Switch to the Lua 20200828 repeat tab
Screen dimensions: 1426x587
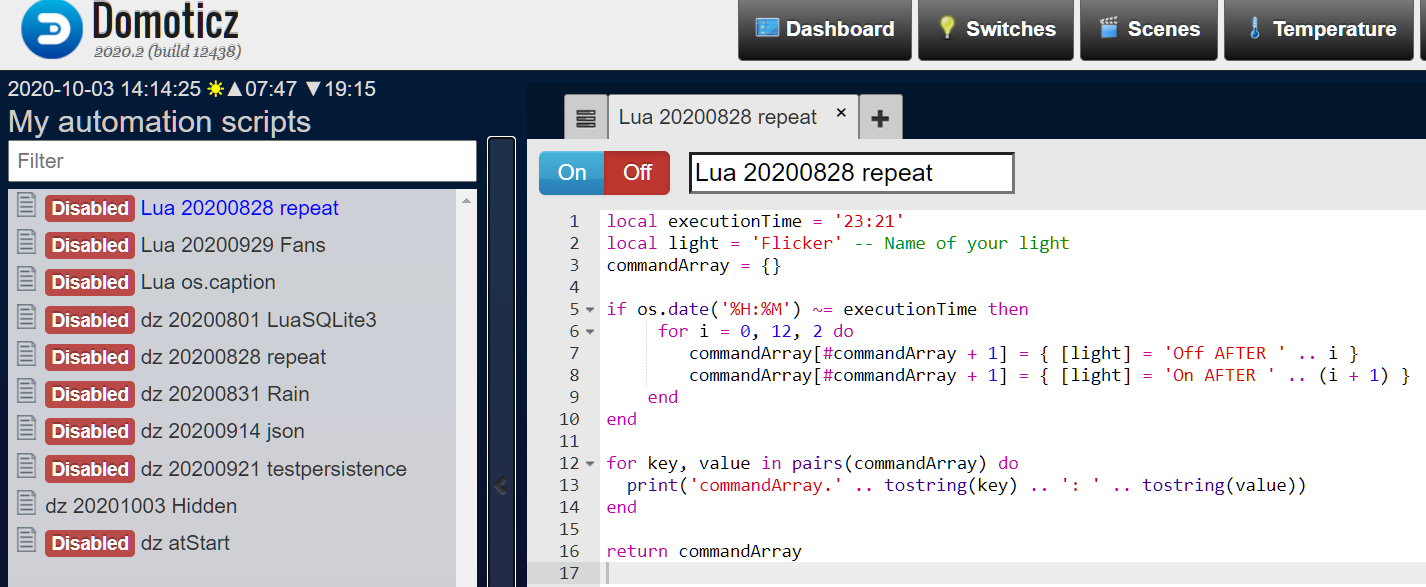(x=718, y=117)
